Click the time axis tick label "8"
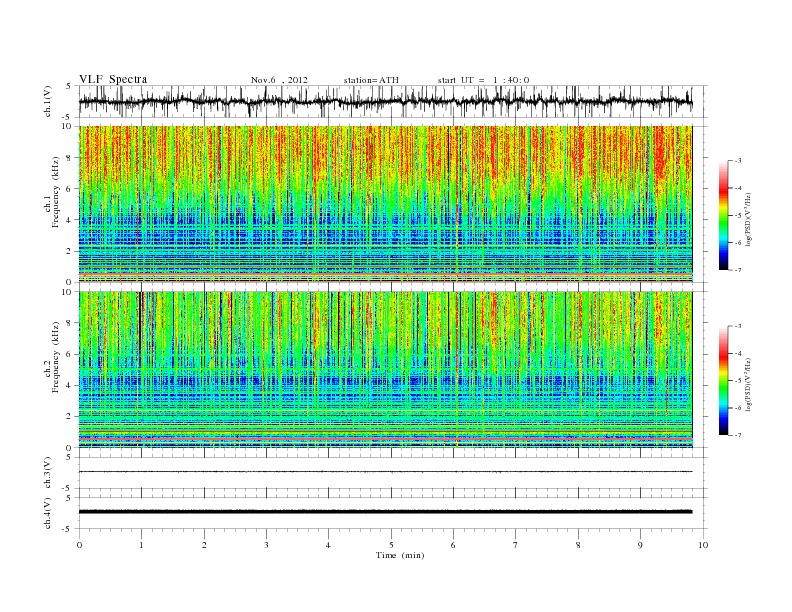The image size is (792, 612). tap(578, 545)
